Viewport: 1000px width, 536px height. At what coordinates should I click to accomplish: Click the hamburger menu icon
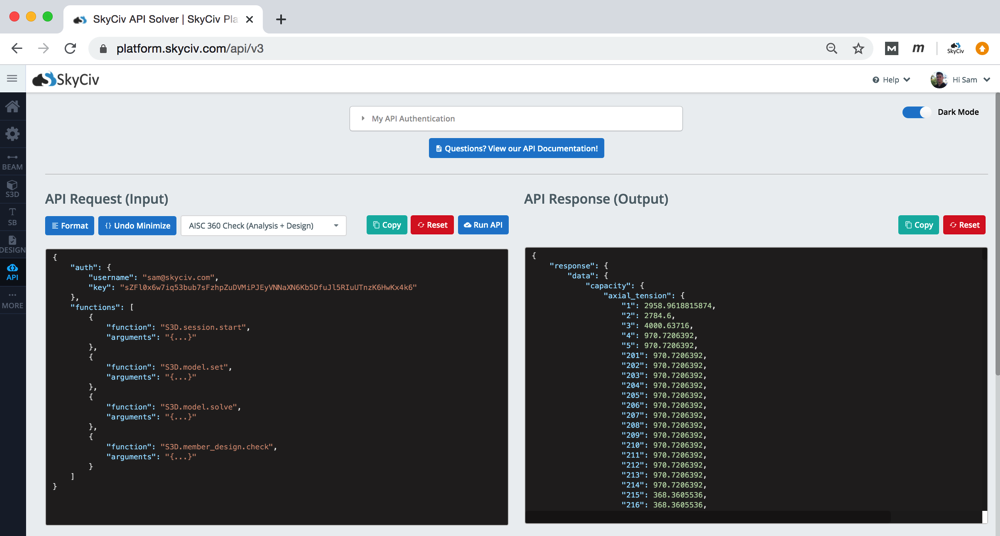click(x=12, y=79)
